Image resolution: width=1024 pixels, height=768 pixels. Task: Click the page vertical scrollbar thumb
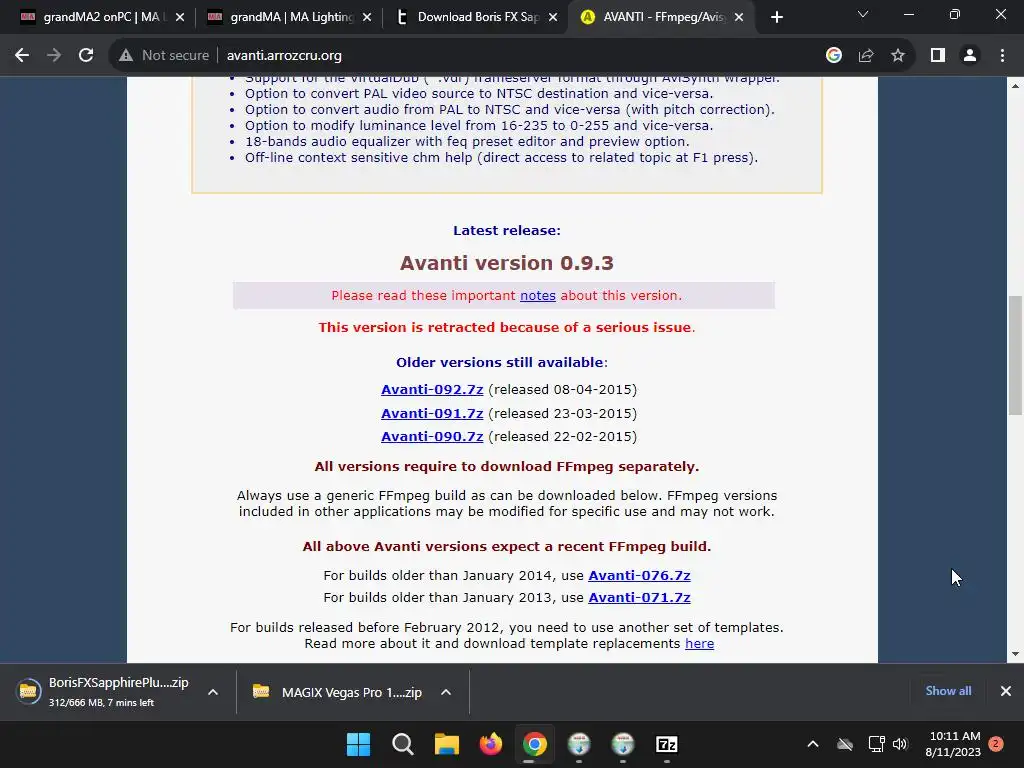tap(1015, 355)
